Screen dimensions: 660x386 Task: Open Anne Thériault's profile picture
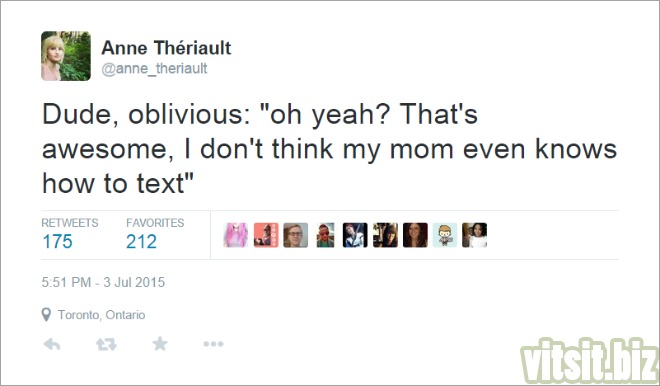coord(66,56)
